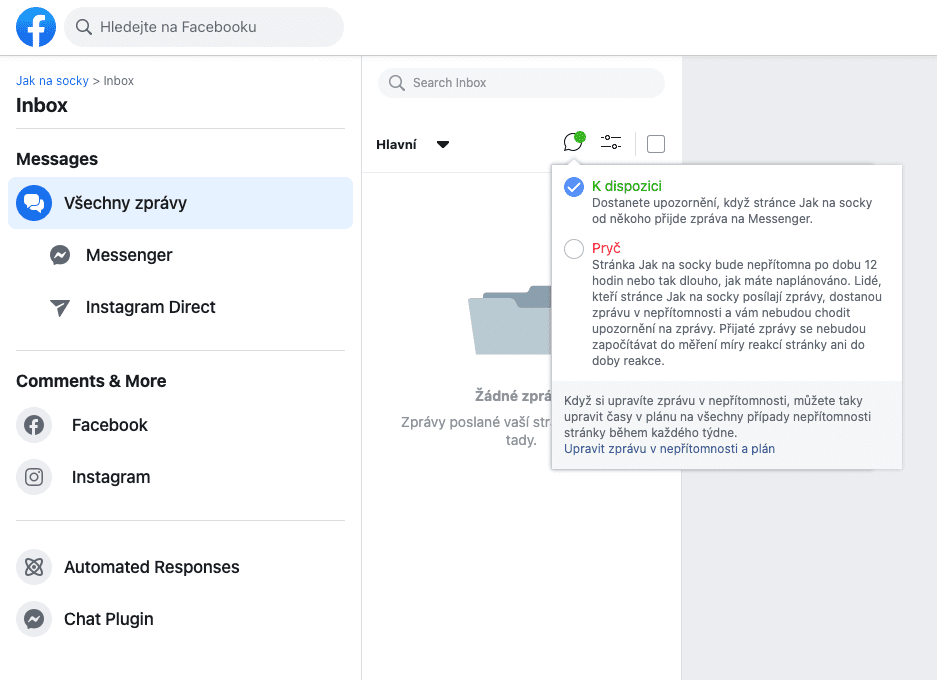Open Instagram Direct messages section

[150, 307]
